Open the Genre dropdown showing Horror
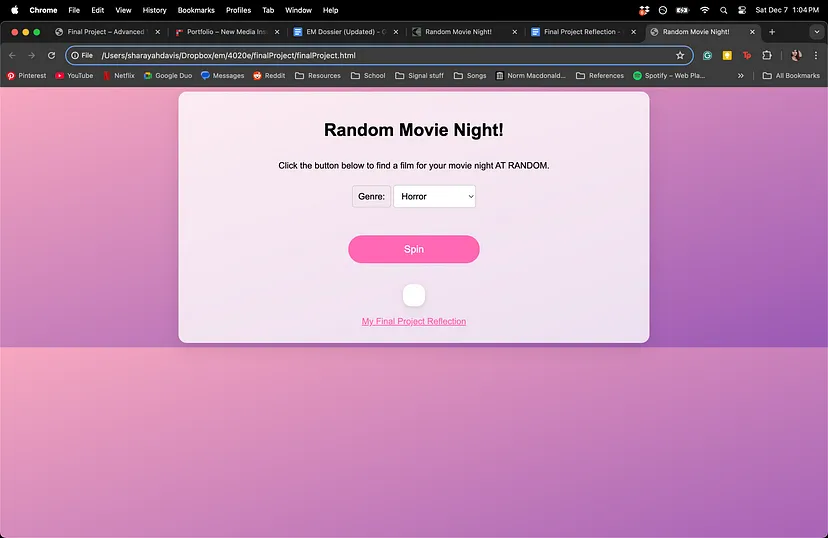This screenshot has width=828, height=538. click(434, 197)
